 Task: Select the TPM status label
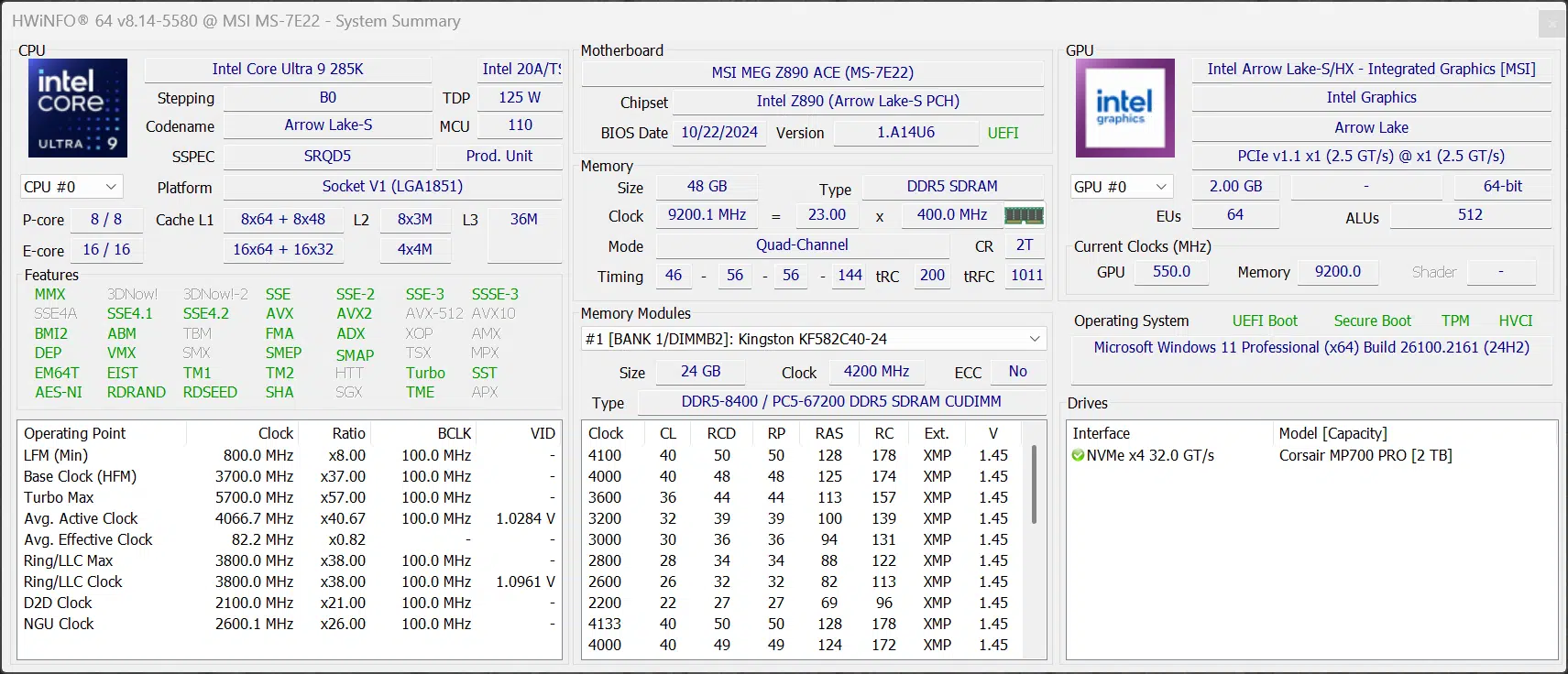tap(1454, 321)
